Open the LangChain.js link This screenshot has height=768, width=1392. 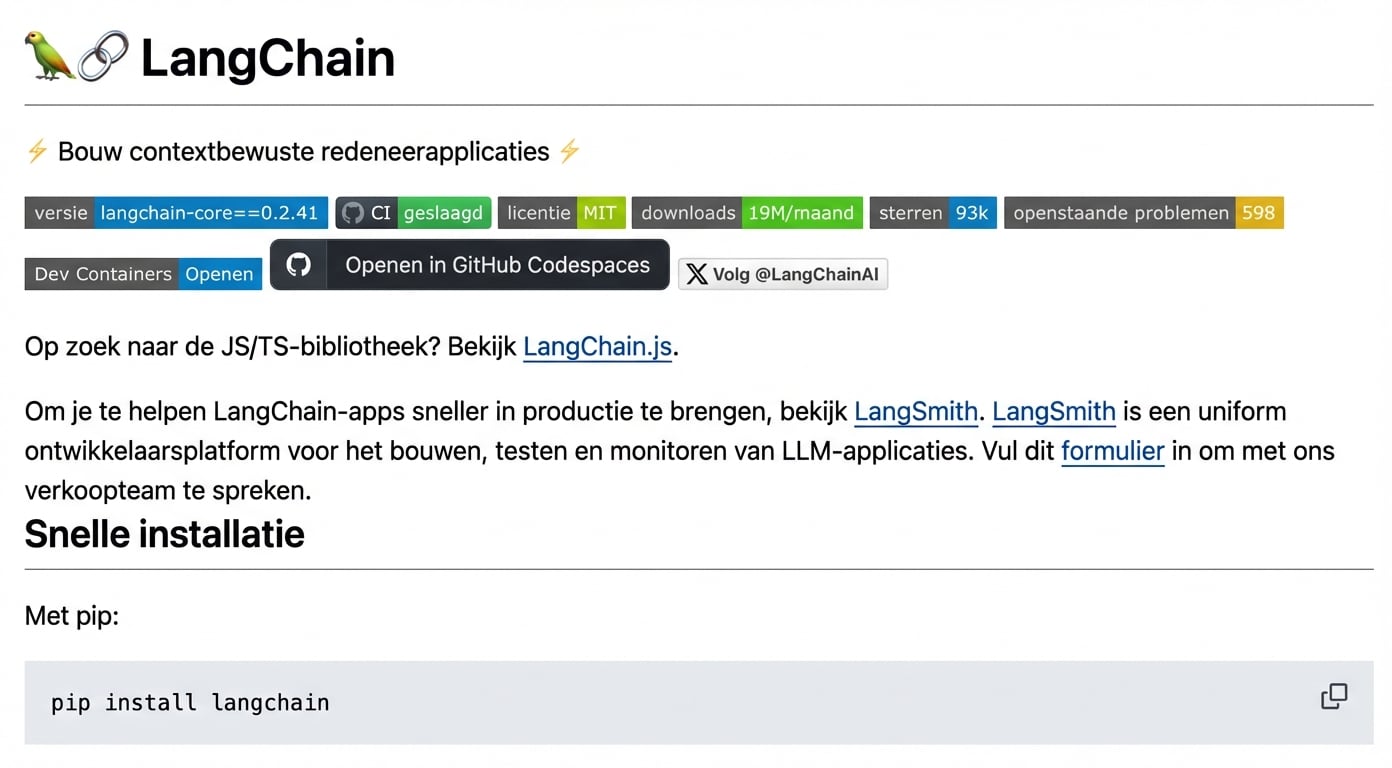[x=596, y=346]
